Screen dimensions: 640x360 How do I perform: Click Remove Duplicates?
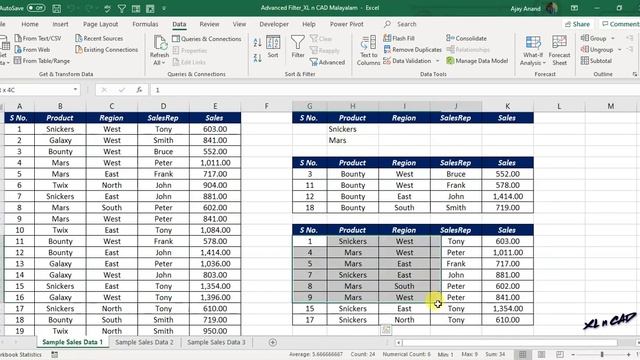(x=412, y=49)
